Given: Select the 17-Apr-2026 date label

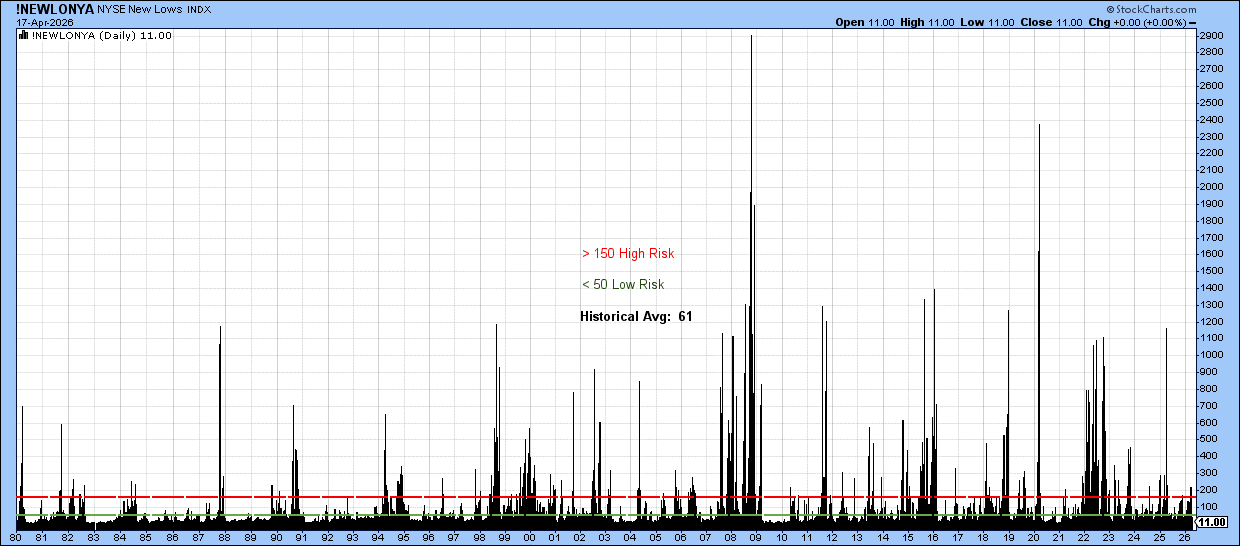Looking at the screenshot, I should 44,22.
